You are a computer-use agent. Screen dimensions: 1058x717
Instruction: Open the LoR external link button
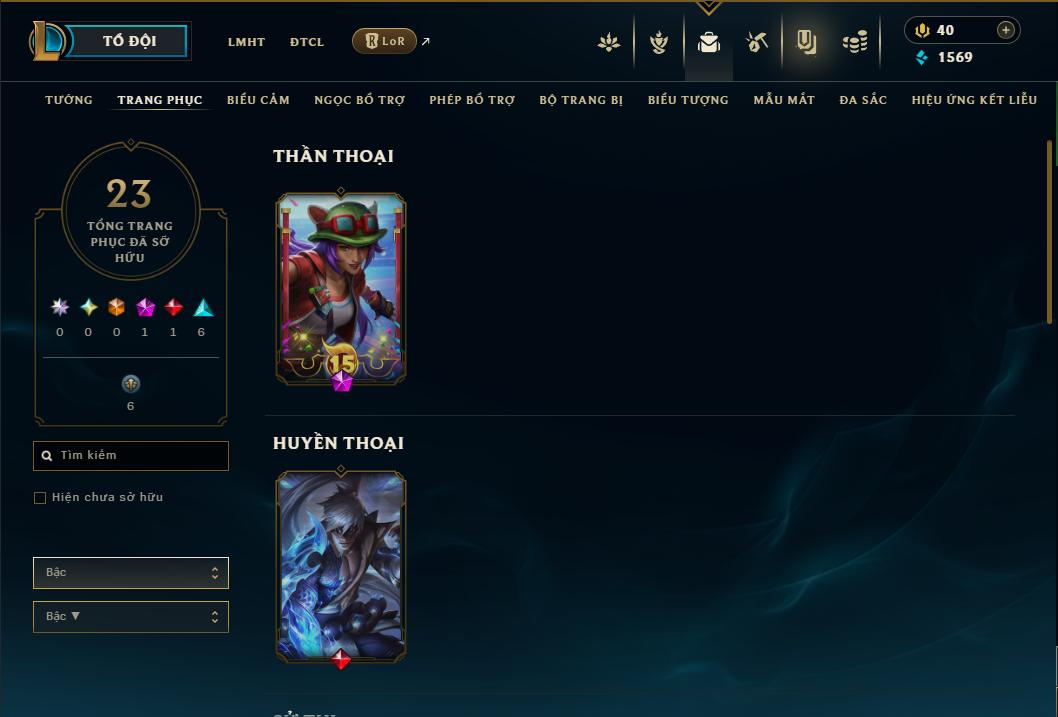(x=384, y=41)
